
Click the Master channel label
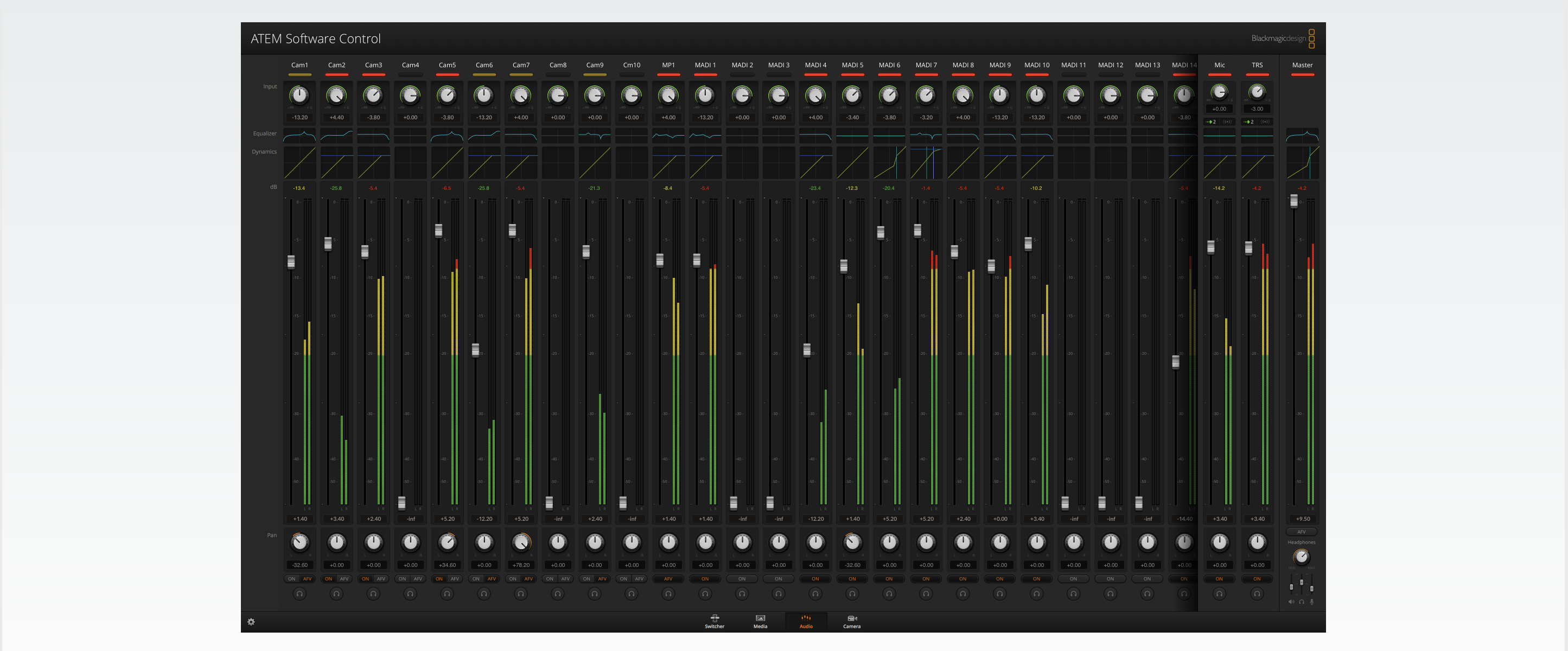pos(1302,65)
